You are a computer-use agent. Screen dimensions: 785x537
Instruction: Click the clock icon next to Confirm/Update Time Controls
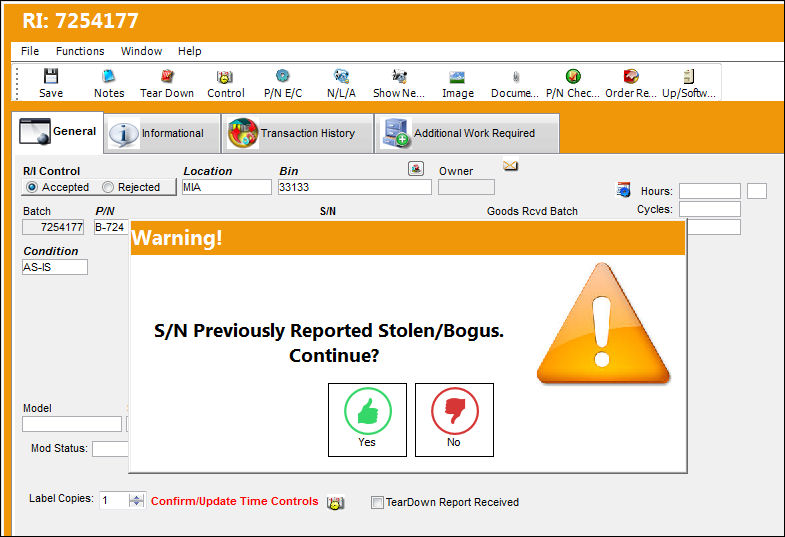coord(335,502)
